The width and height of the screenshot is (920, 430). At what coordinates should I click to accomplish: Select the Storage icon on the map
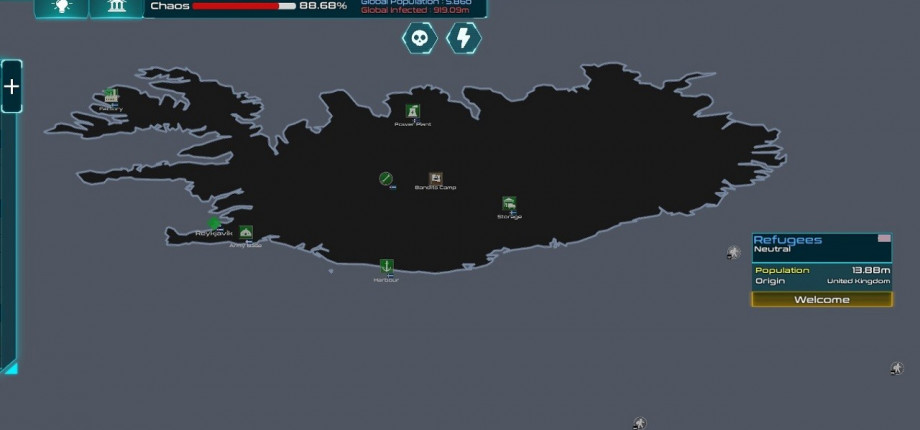[x=509, y=204]
